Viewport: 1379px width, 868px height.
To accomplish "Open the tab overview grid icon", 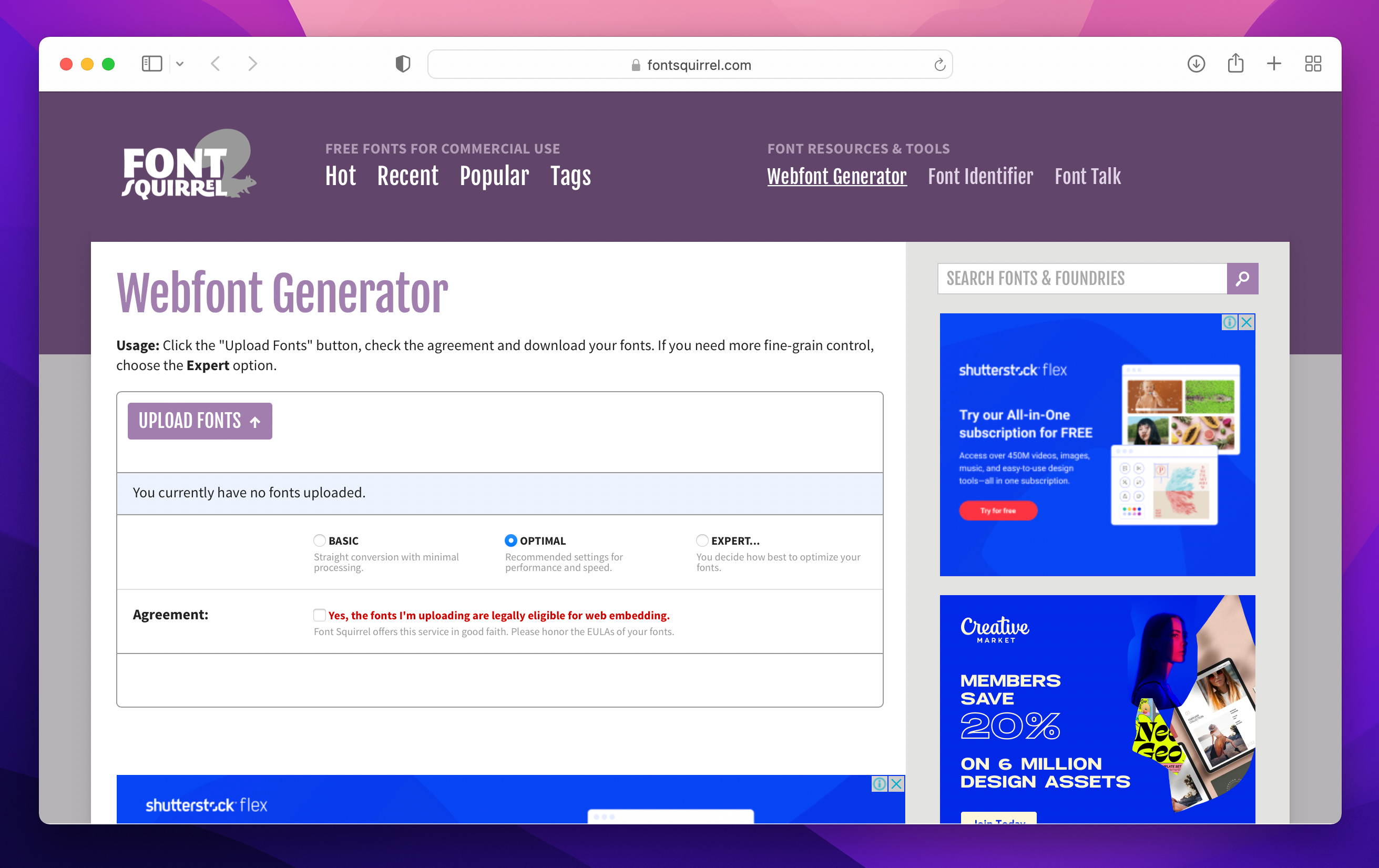I will [1313, 64].
